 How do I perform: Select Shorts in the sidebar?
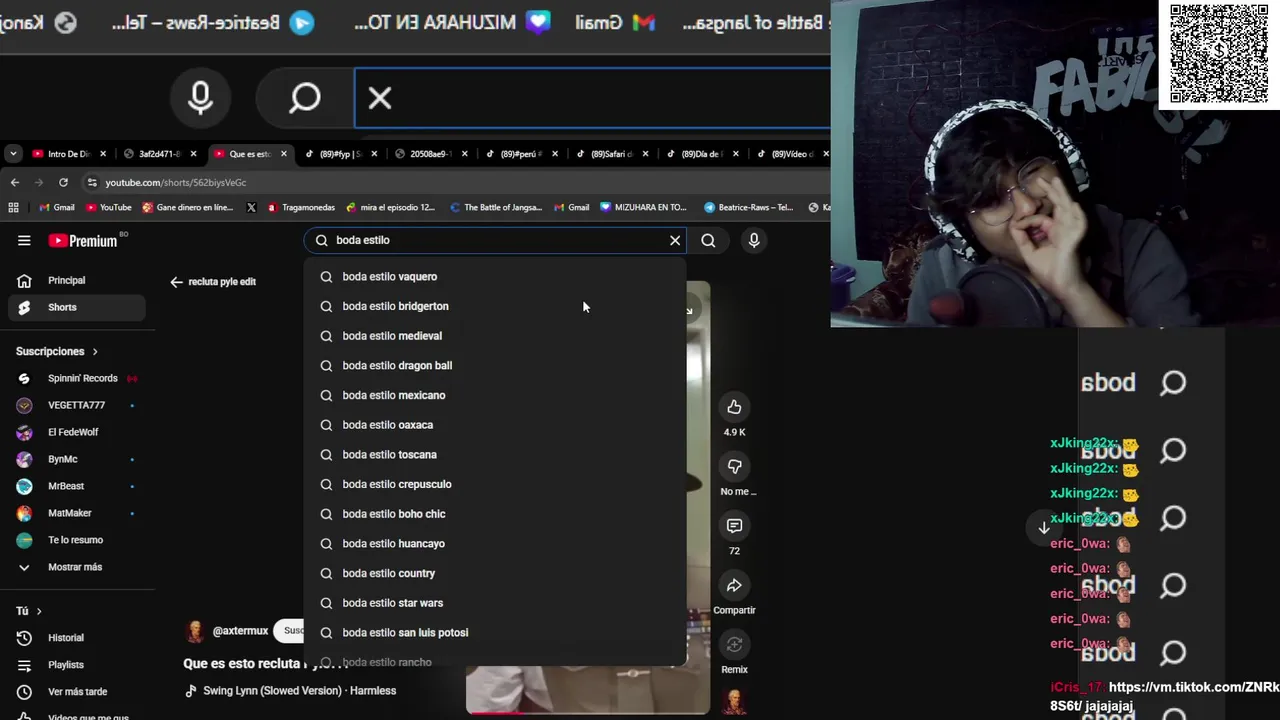(76, 307)
